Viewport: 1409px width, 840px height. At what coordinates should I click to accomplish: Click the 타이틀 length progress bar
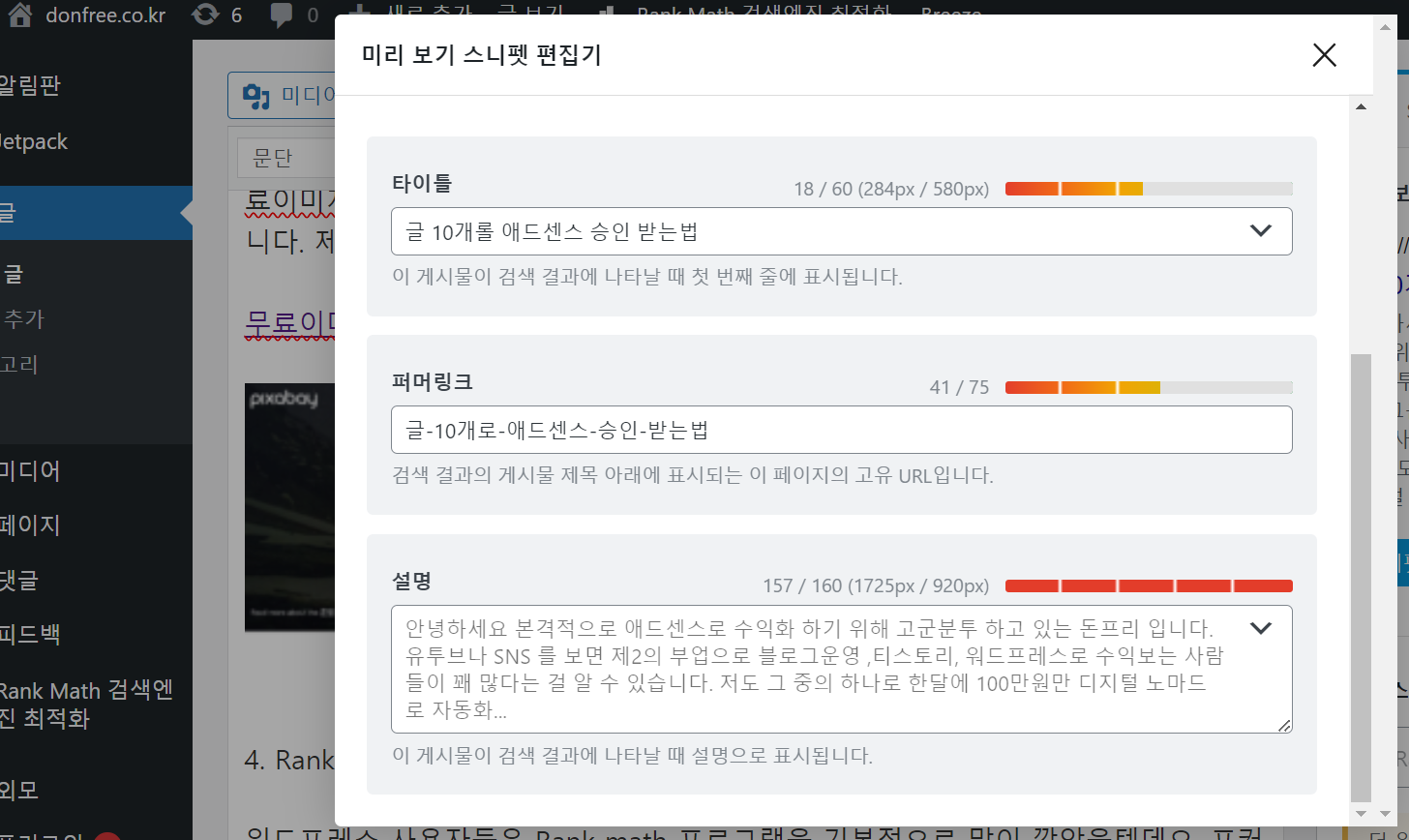click(x=1149, y=189)
